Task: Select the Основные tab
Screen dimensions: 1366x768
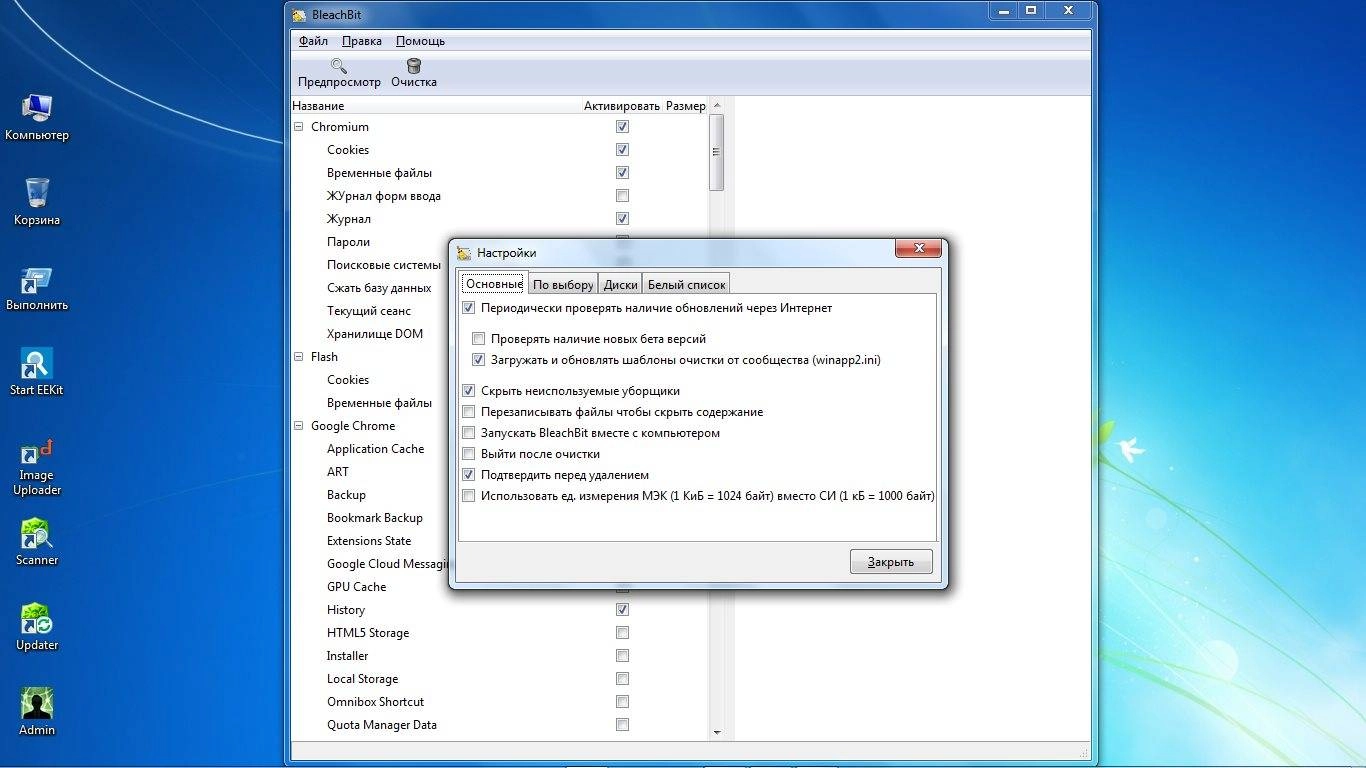Action: [494, 283]
